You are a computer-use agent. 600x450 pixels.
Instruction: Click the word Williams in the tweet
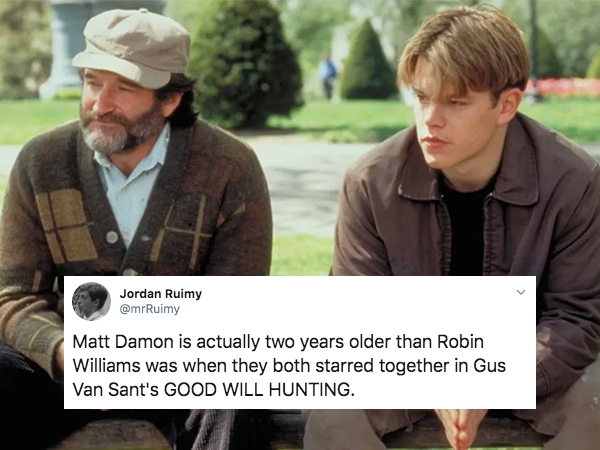pos(106,366)
